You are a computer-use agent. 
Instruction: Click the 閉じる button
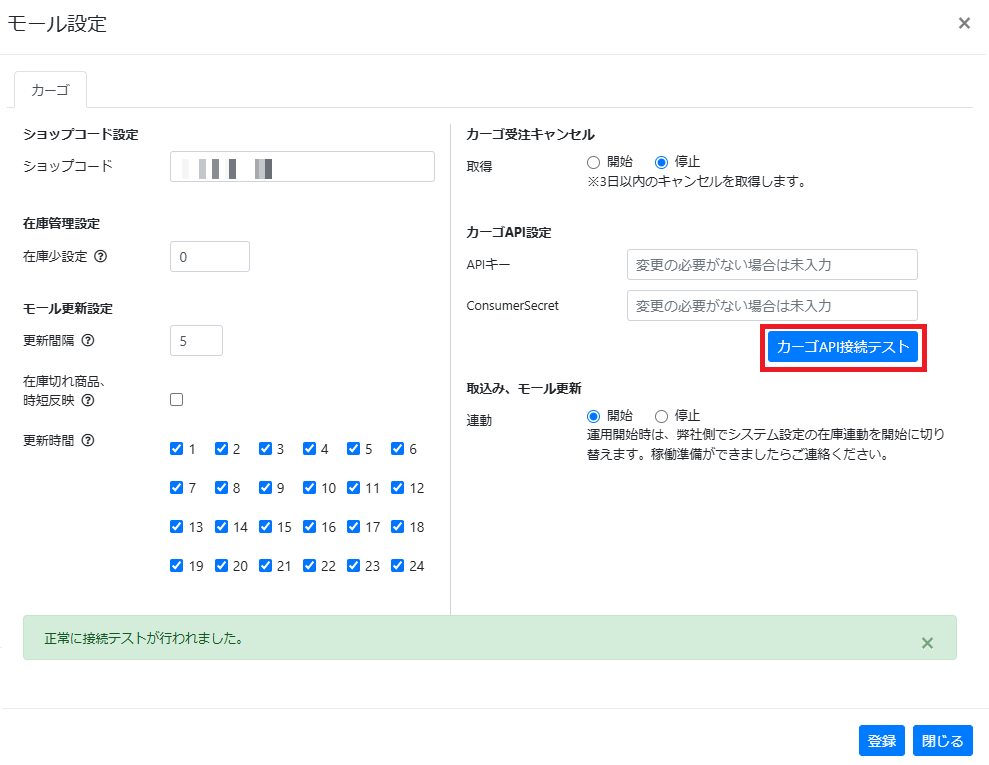coord(942,740)
